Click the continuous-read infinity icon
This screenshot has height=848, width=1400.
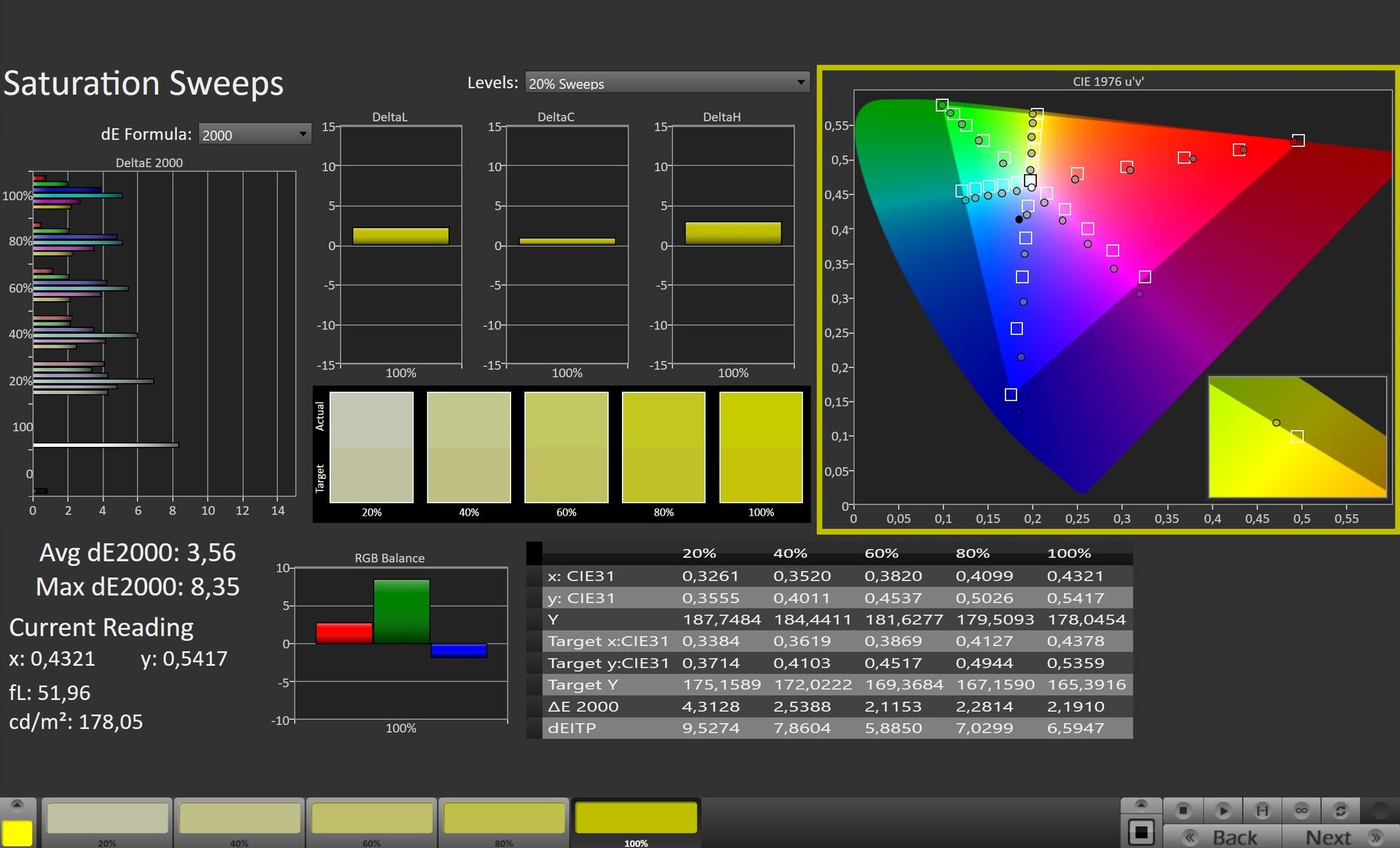pos(1301,810)
